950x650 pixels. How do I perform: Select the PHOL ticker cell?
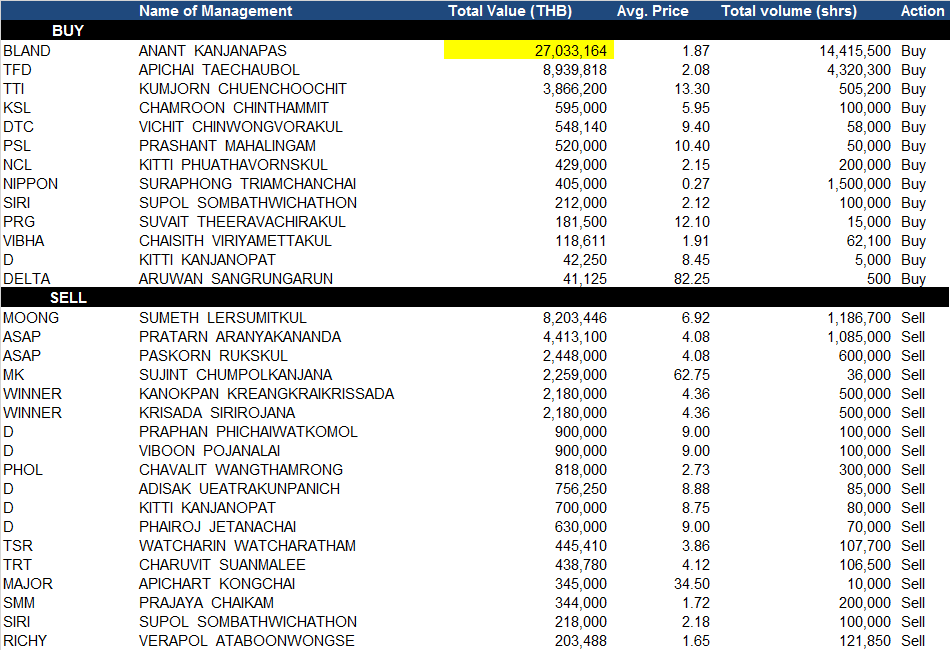pos(23,469)
